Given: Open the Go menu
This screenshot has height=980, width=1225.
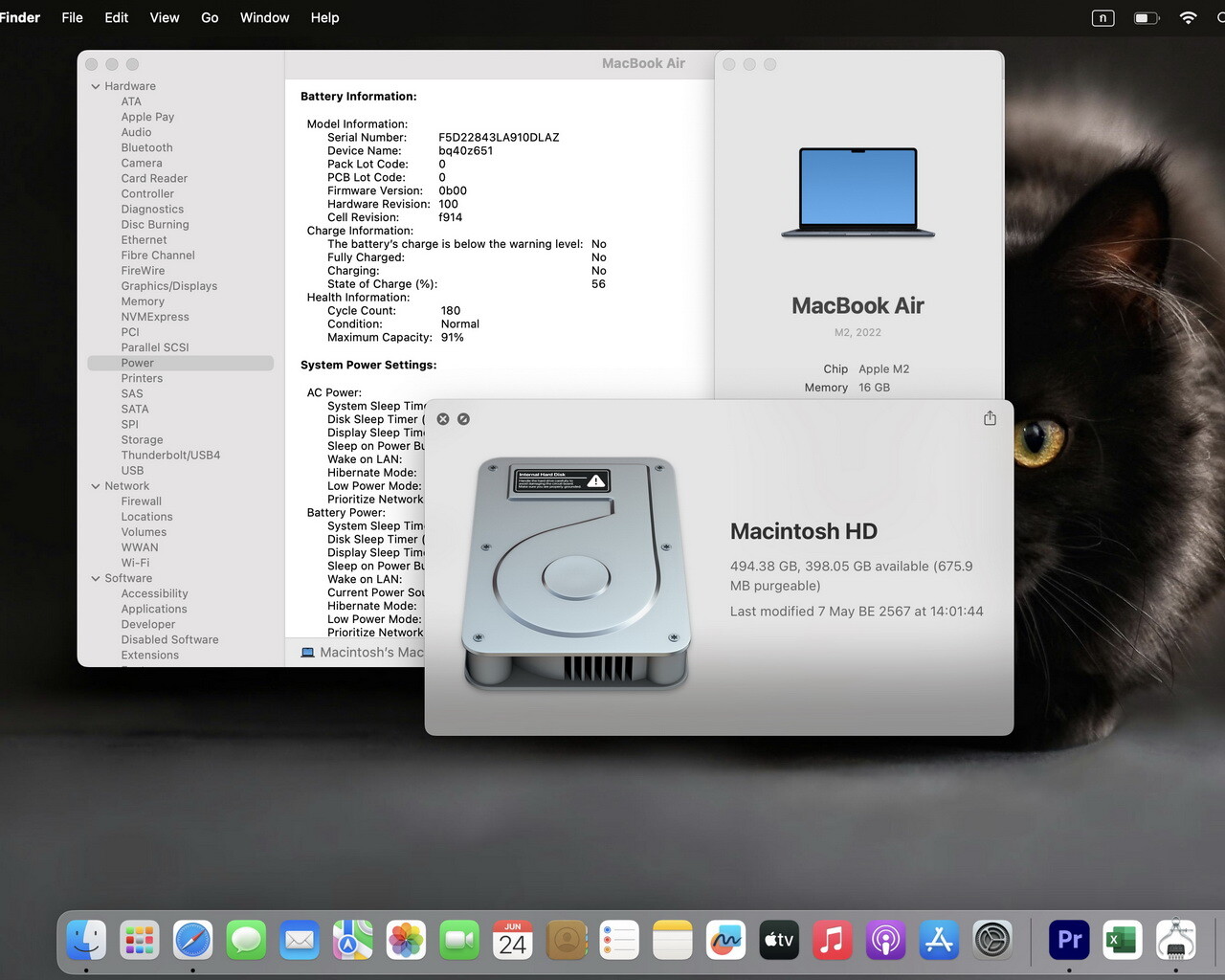Looking at the screenshot, I should [210, 17].
